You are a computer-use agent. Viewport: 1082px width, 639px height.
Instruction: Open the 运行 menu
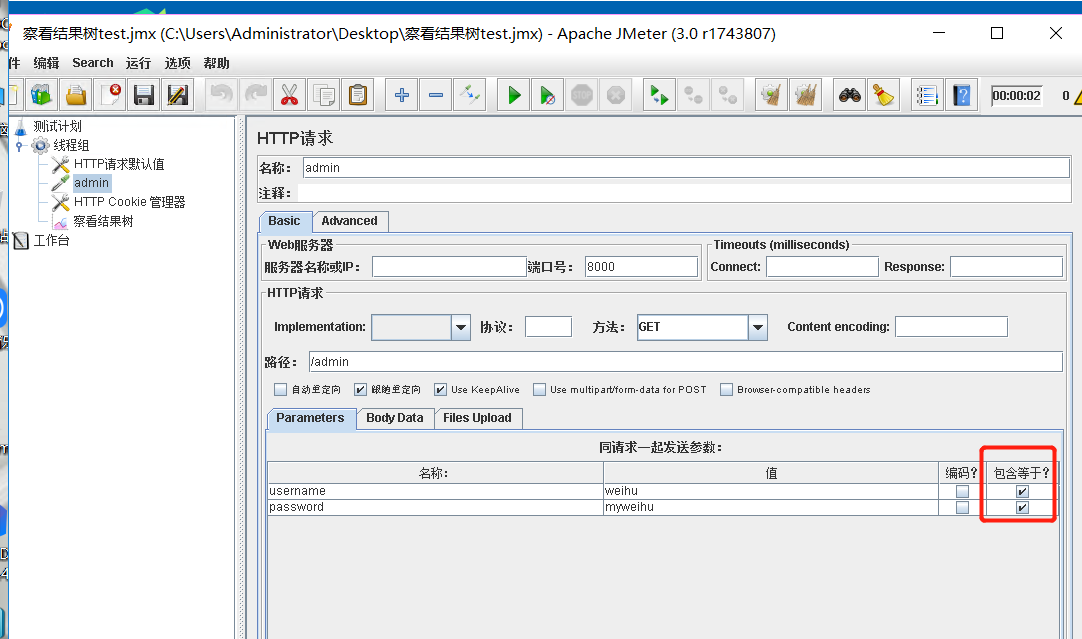coord(138,63)
